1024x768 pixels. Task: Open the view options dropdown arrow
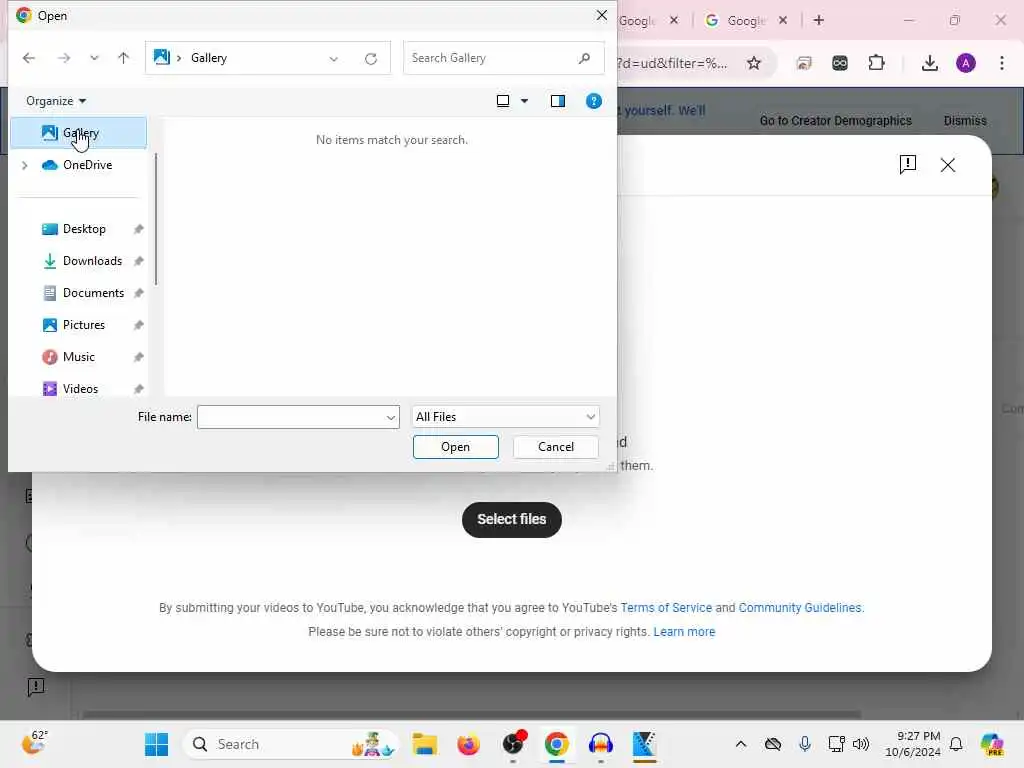[524, 101]
